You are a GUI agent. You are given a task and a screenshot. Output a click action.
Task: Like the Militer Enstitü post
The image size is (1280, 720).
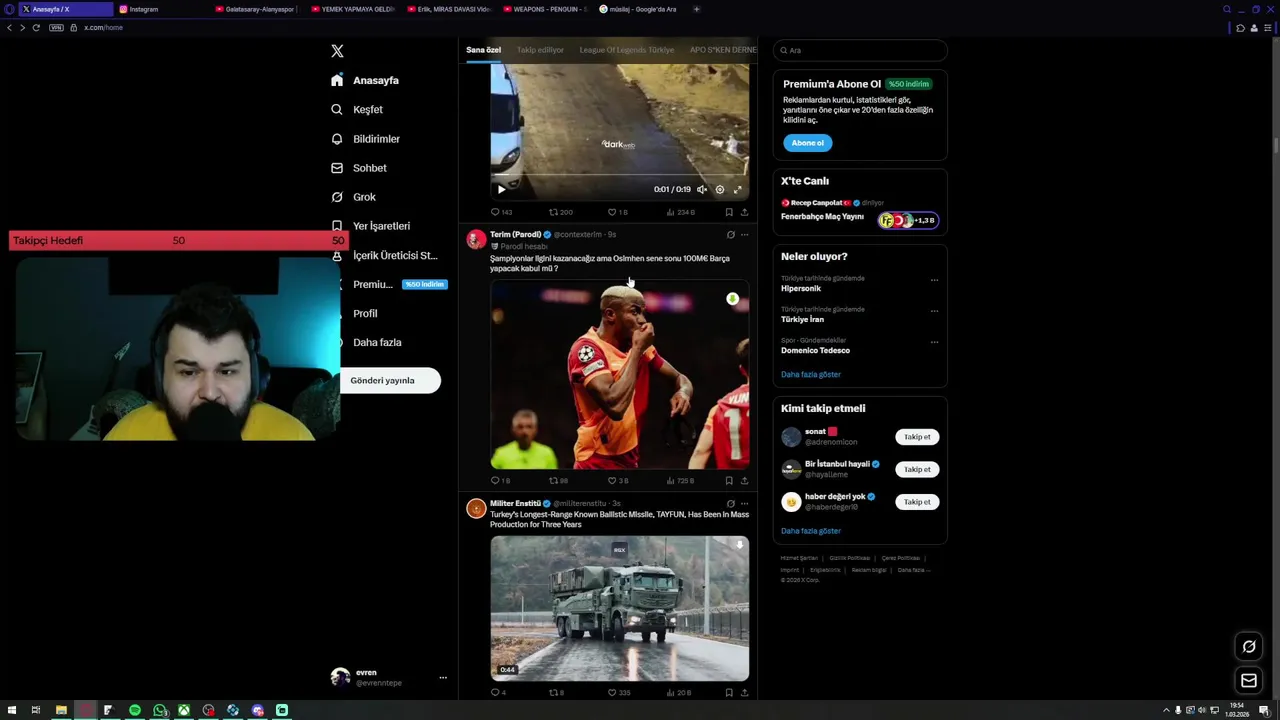tap(619, 692)
